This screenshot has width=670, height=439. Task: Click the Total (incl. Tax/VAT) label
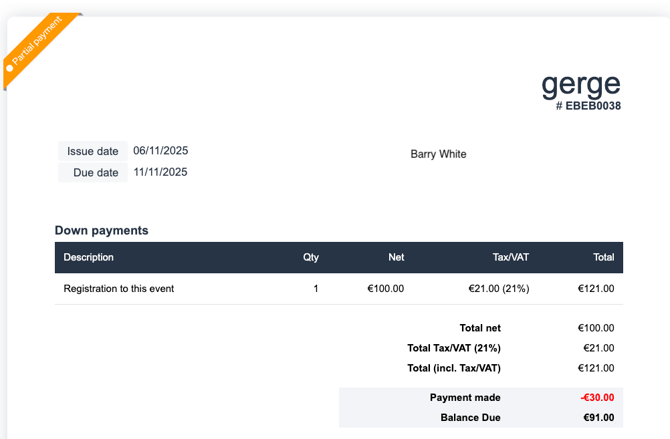point(454,368)
